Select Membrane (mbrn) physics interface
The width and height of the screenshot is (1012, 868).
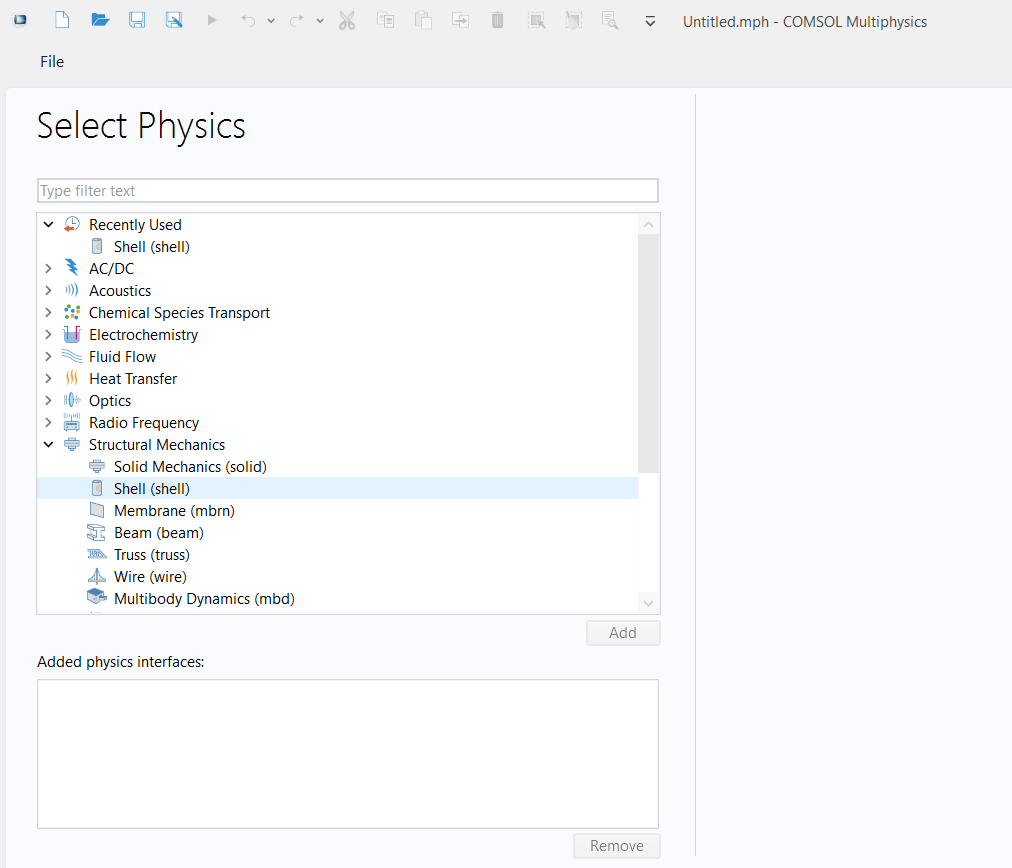[174, 511]
